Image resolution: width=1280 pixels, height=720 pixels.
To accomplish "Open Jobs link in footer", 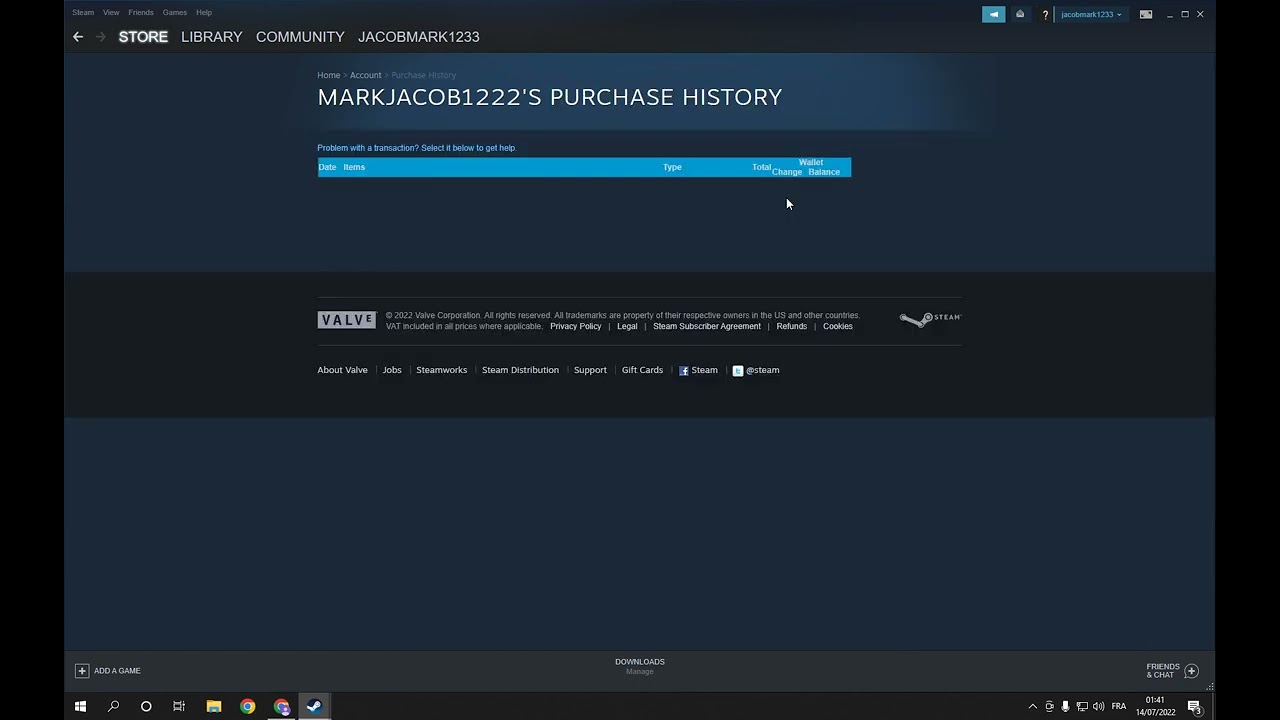I will click(x=392, y=370).
